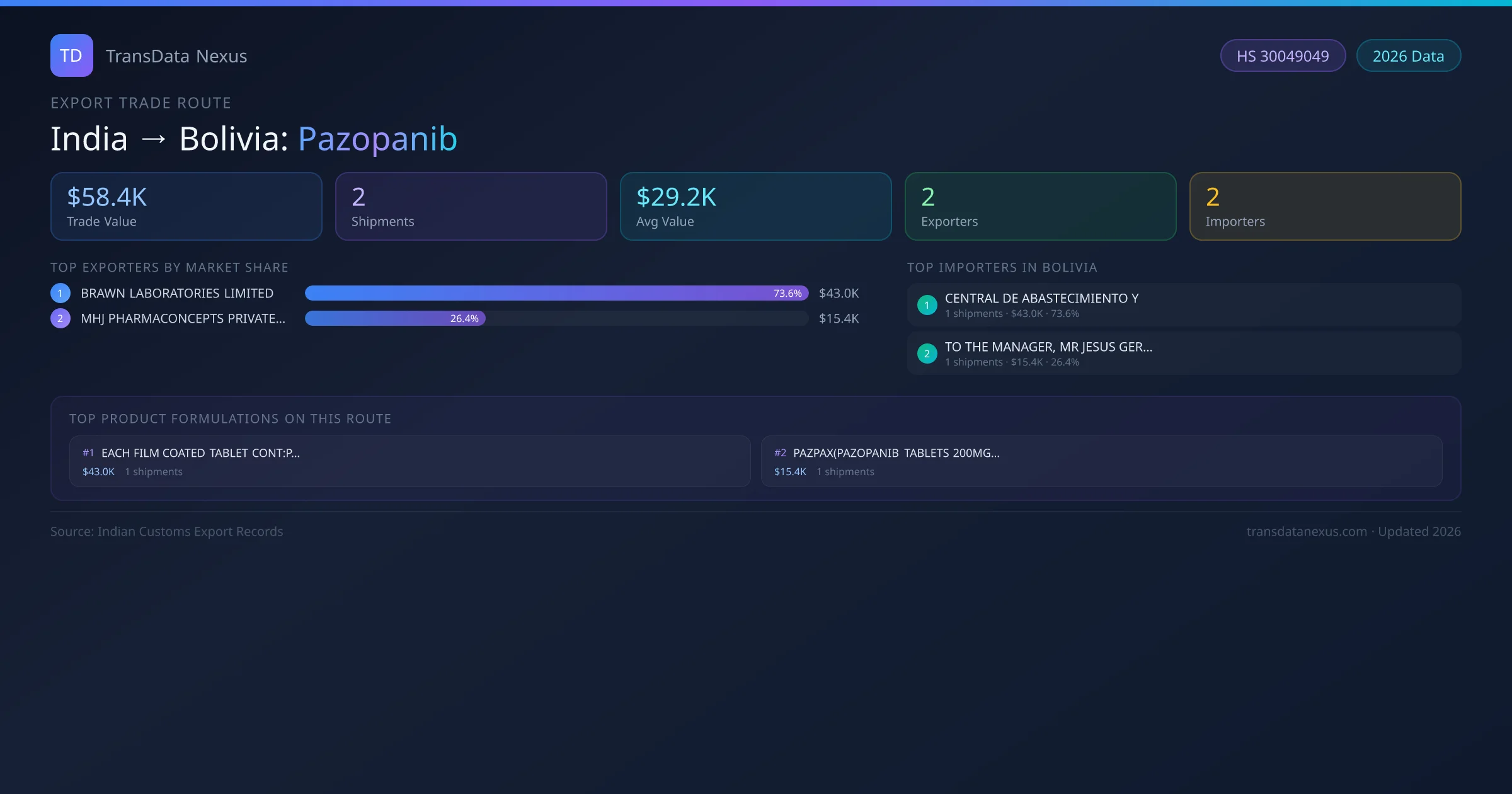Viewport: 1512px width, 794px height.
Task: Select the $29.2K Avg Value card
Action: (756, 207)
